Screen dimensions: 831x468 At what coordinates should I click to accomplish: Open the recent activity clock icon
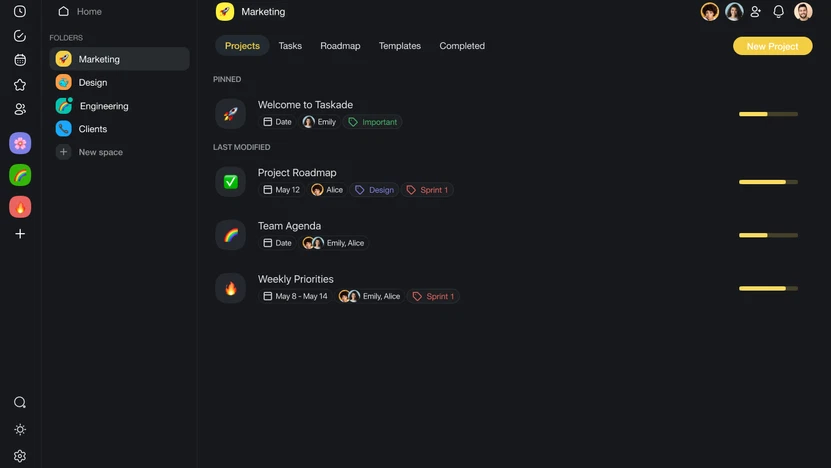point(20,11)
